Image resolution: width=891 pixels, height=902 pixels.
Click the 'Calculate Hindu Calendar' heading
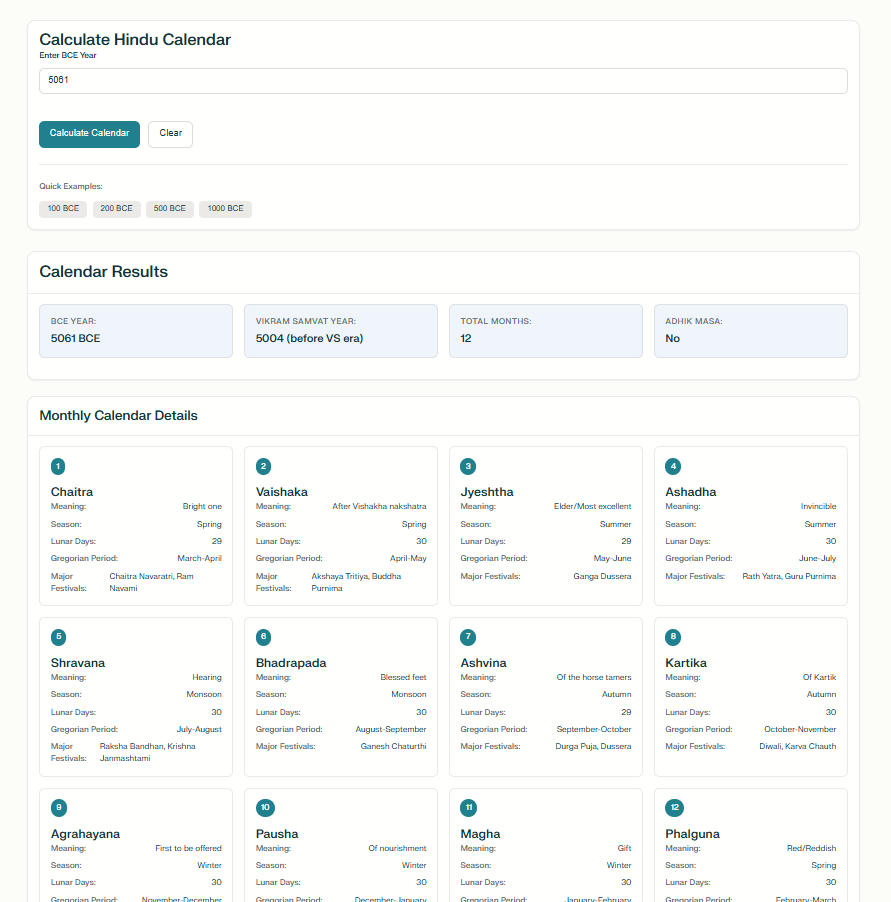pyautogui.click(x=135, y=40)
